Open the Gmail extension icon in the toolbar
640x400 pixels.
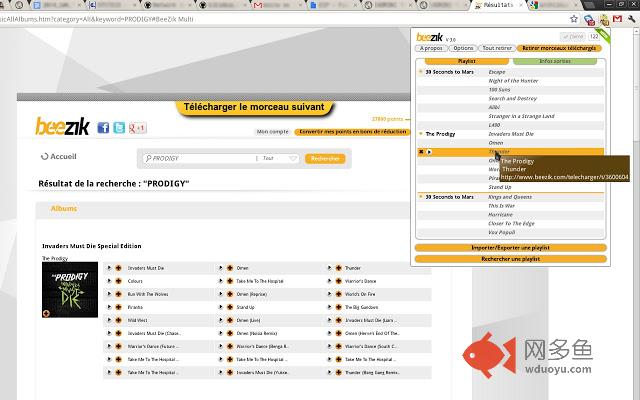[x=617, y=19]
